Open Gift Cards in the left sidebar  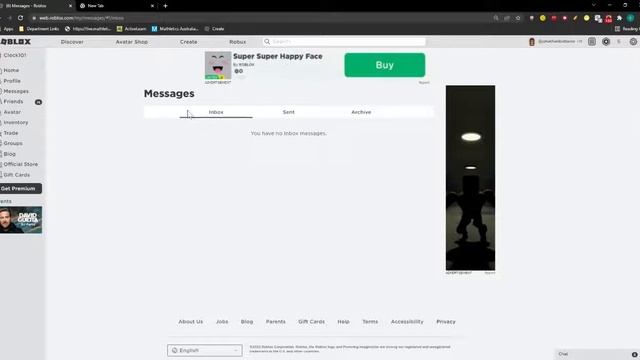tap(16, 175)
